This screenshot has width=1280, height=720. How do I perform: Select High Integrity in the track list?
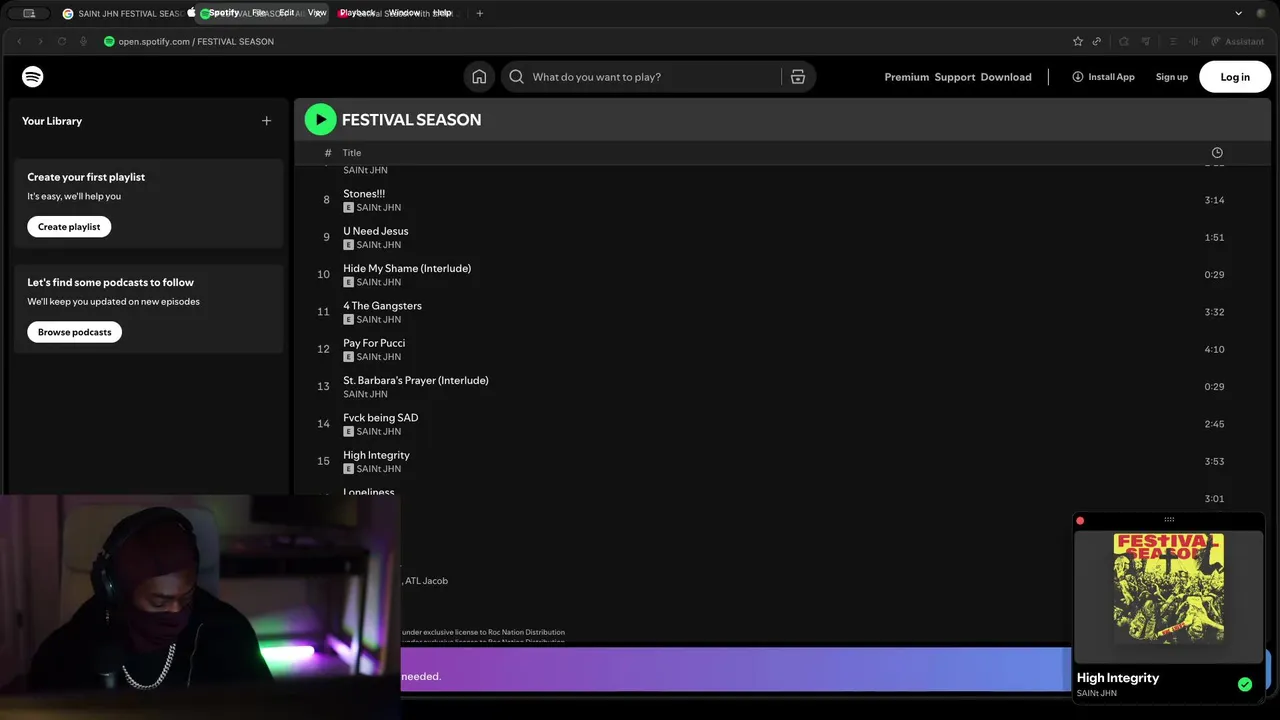click(x=376, y=455)
